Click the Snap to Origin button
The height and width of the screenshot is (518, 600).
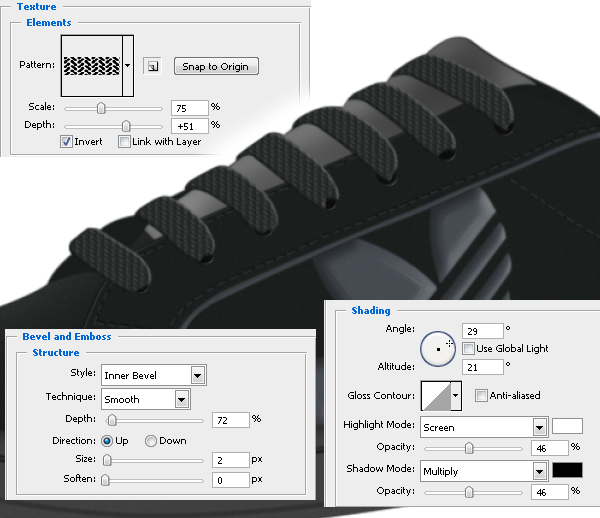pyautogui.click(x=216, y=66)
